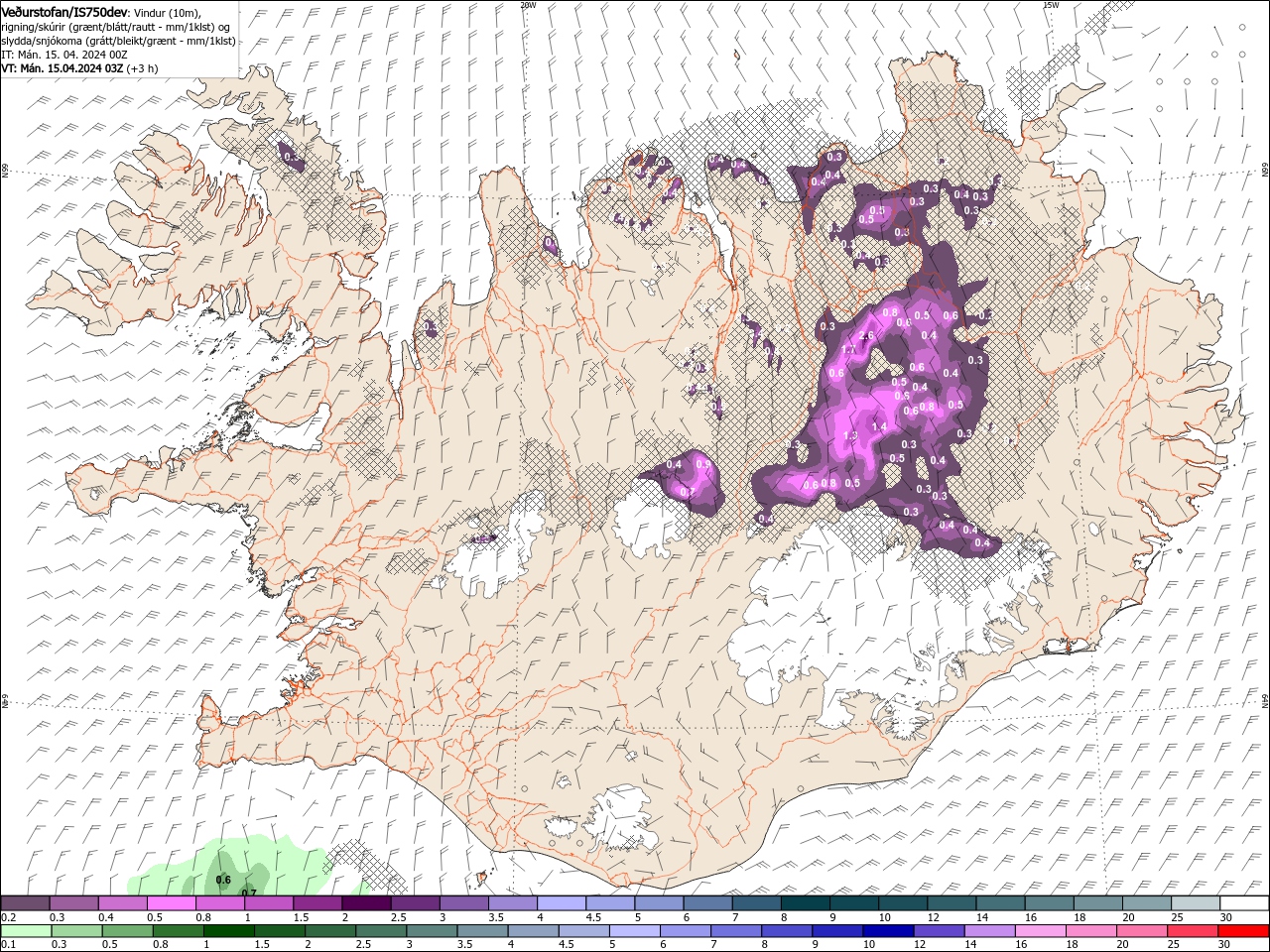
Task: Click dark teal snow swatch between 8 and 9
Action: (805, 903)
